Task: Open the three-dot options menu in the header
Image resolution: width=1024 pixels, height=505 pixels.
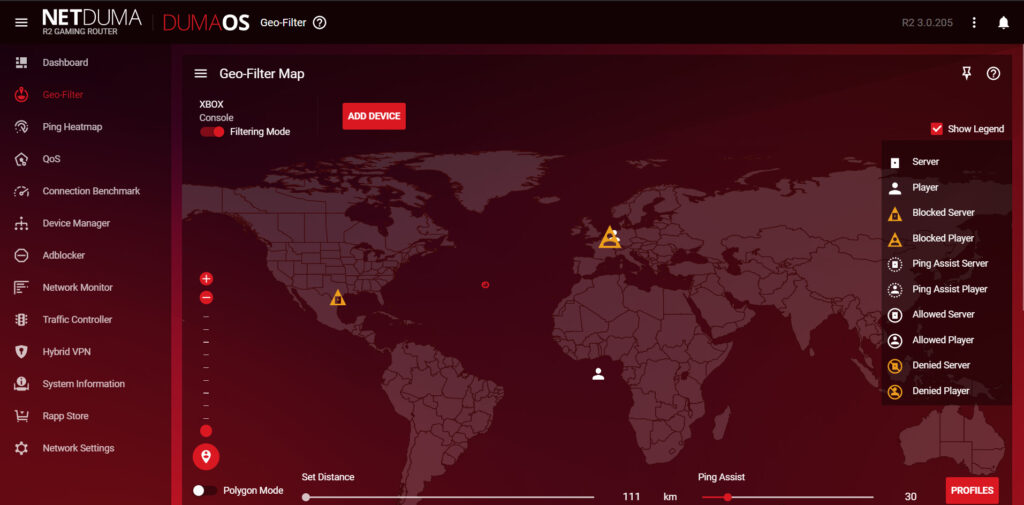Action: 974,23
